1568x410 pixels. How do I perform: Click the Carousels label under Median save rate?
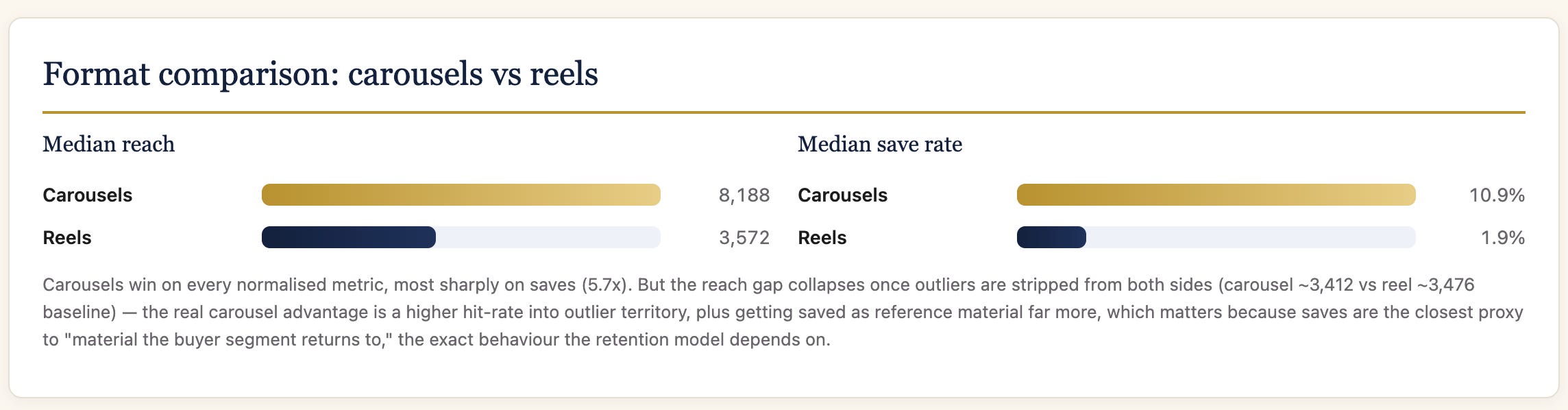tap(843, 195)
